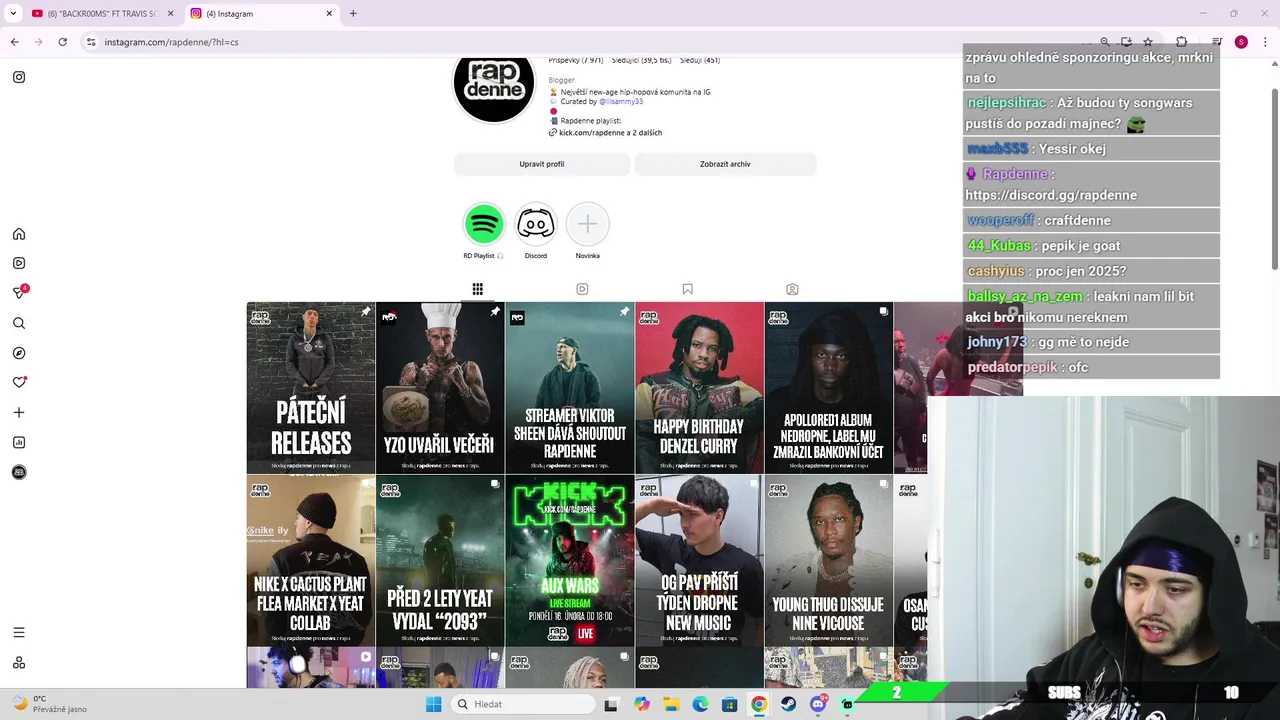1280x720 pixels.
Task: Open the Happy Birthday Denzel Curry post
Action: coord(699,388)
